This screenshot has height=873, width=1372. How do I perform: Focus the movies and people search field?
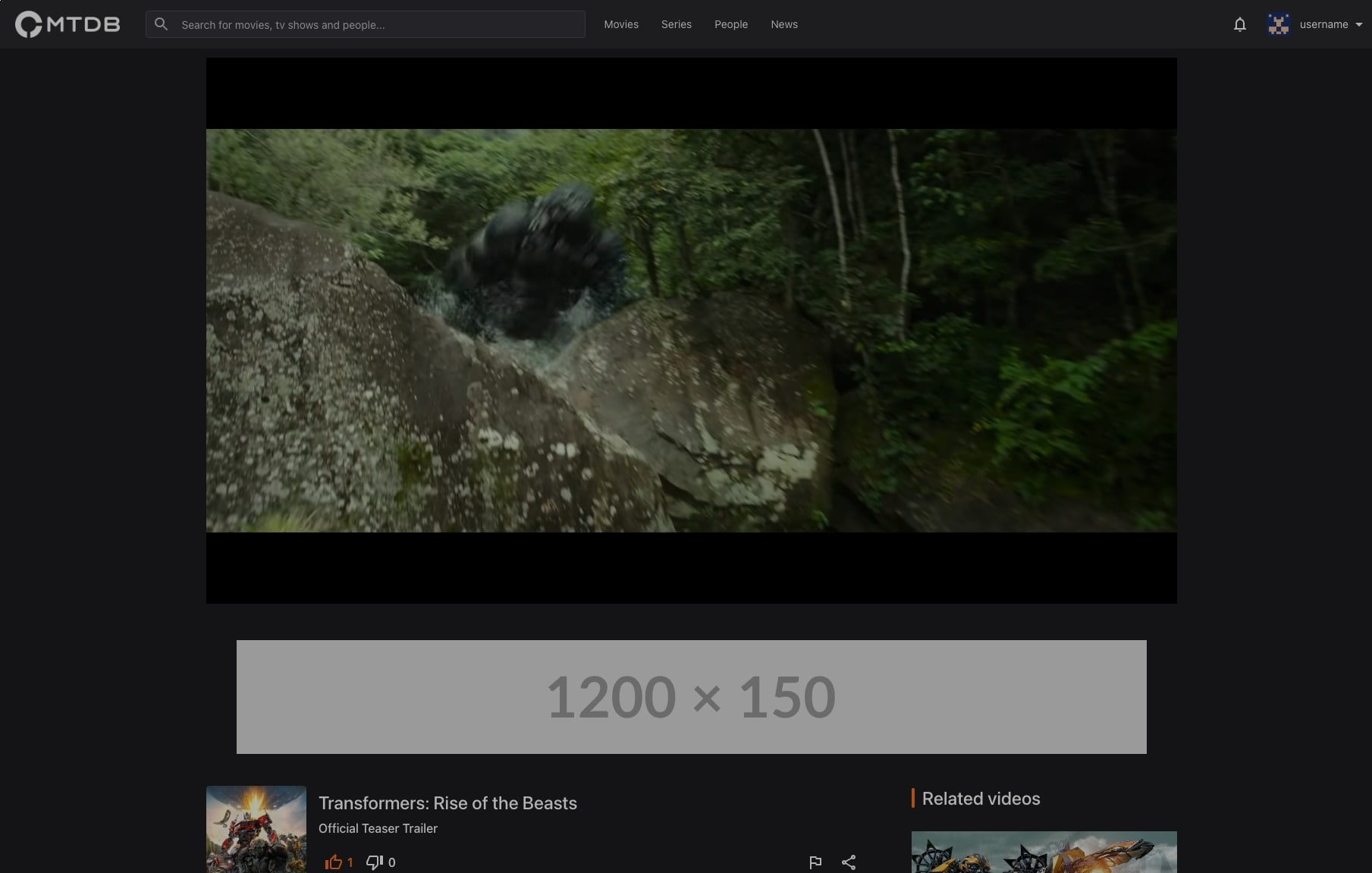(365, 24)
